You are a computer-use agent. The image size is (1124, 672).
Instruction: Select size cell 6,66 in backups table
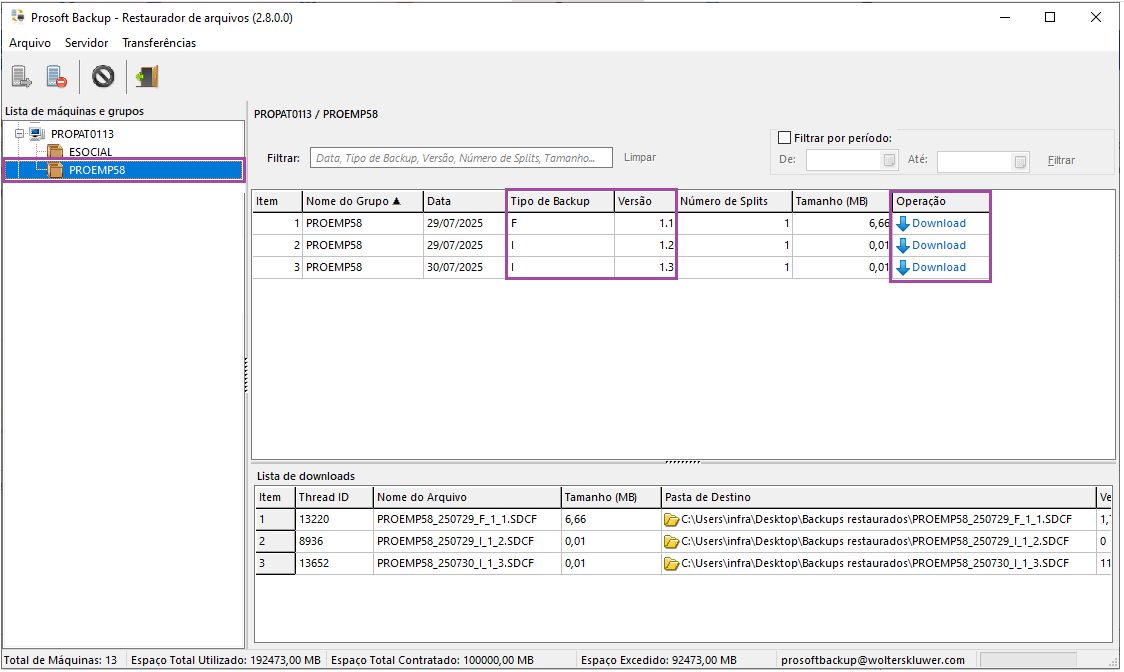[841, 224]
